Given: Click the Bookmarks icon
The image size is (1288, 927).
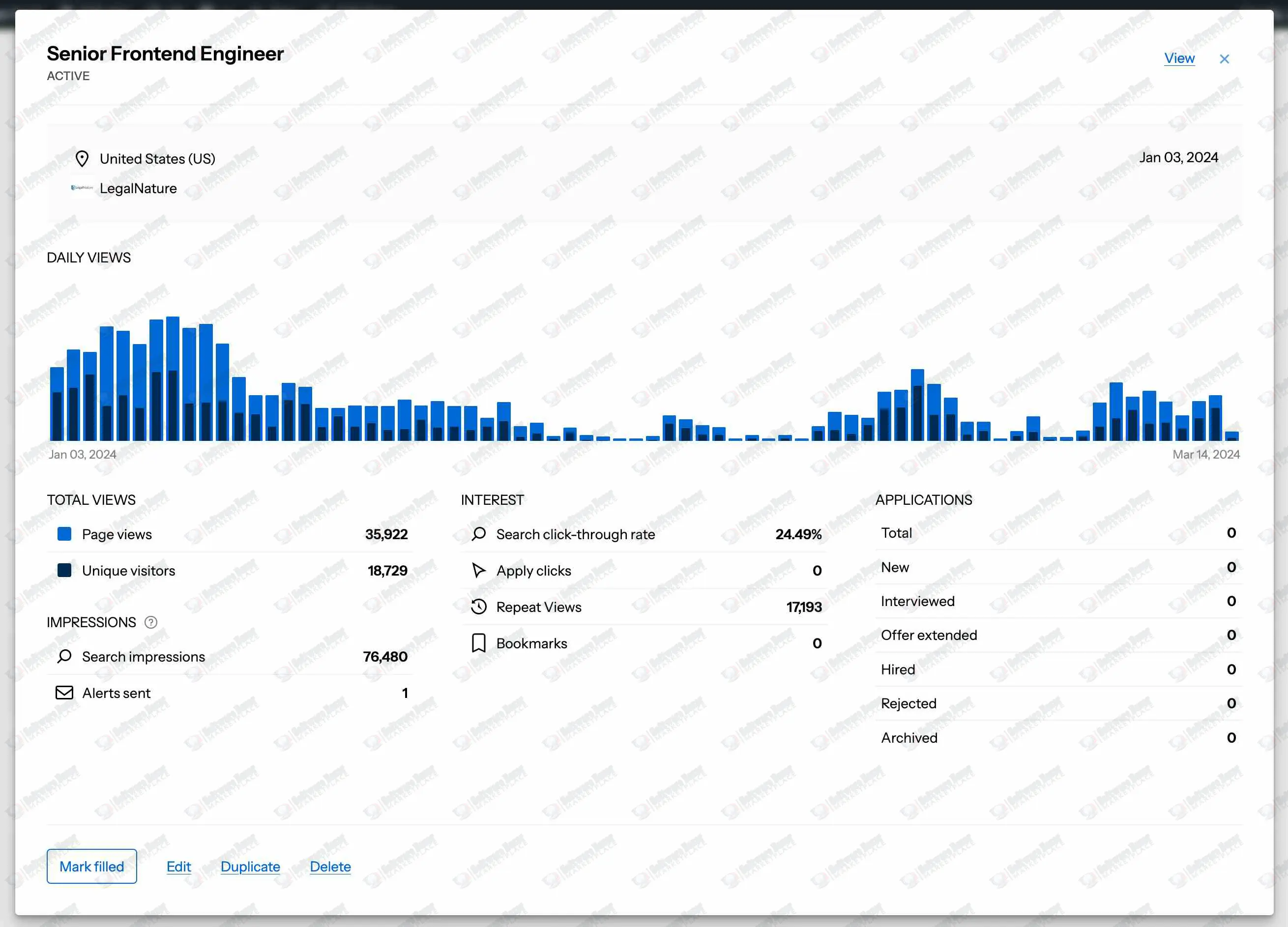Looking at the screenshot, I should tap(479, 642).
